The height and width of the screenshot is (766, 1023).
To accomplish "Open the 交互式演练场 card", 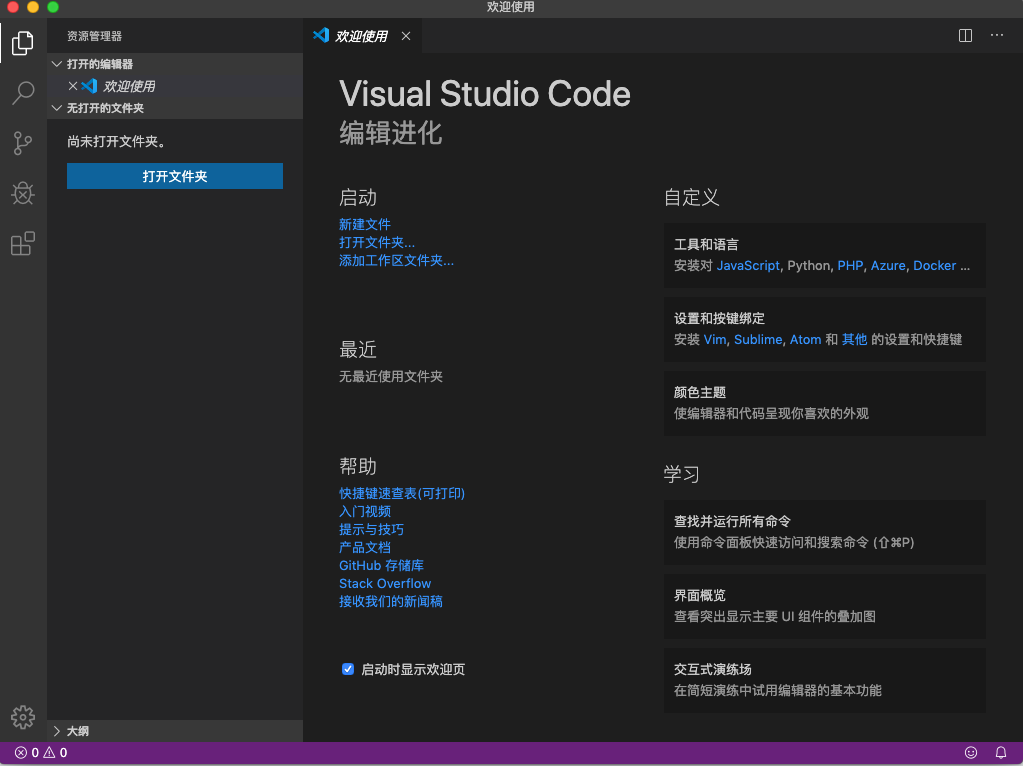I will (x=825, y=680).
